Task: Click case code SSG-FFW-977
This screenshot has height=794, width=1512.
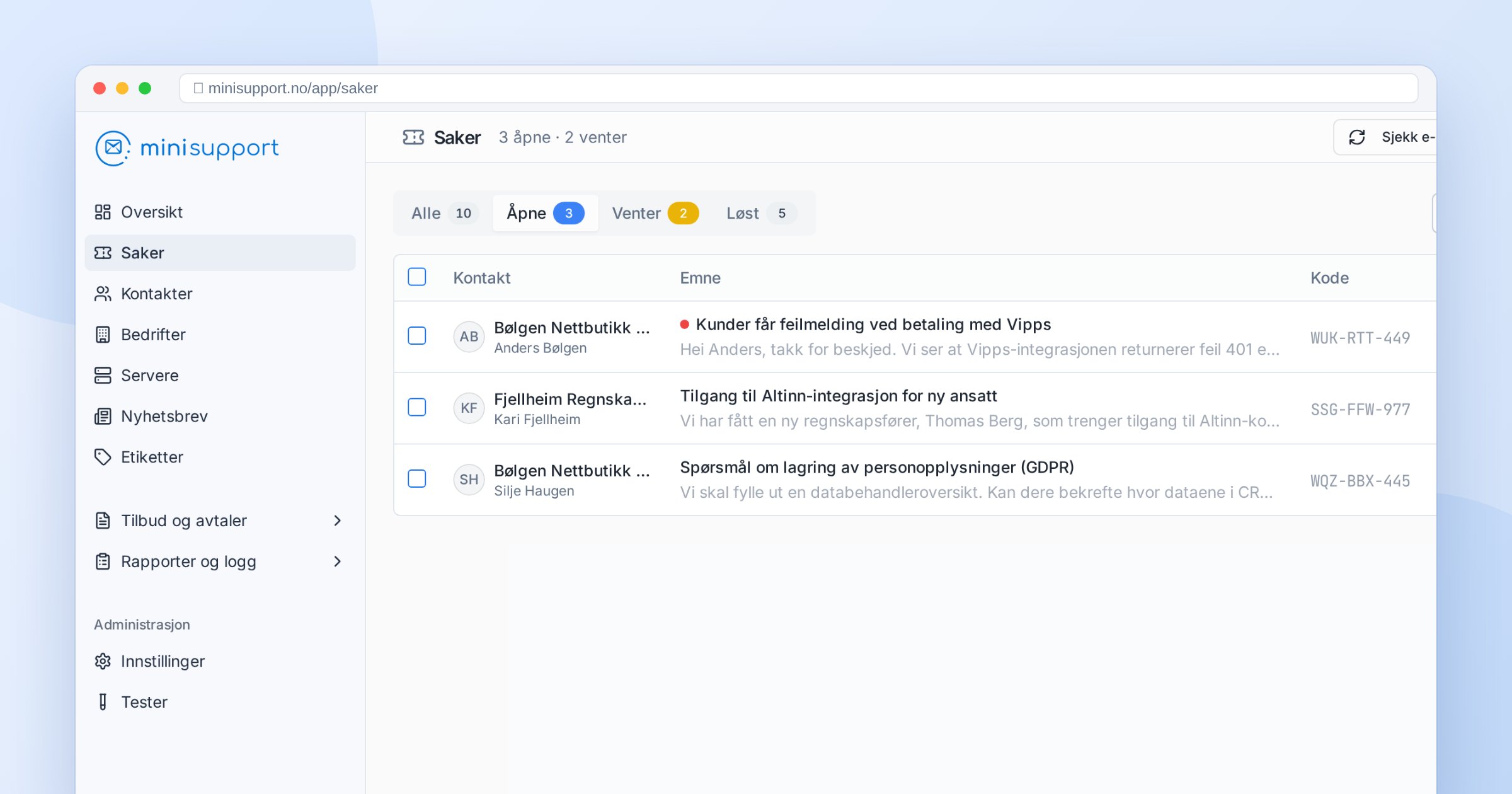Action: 1360,410
